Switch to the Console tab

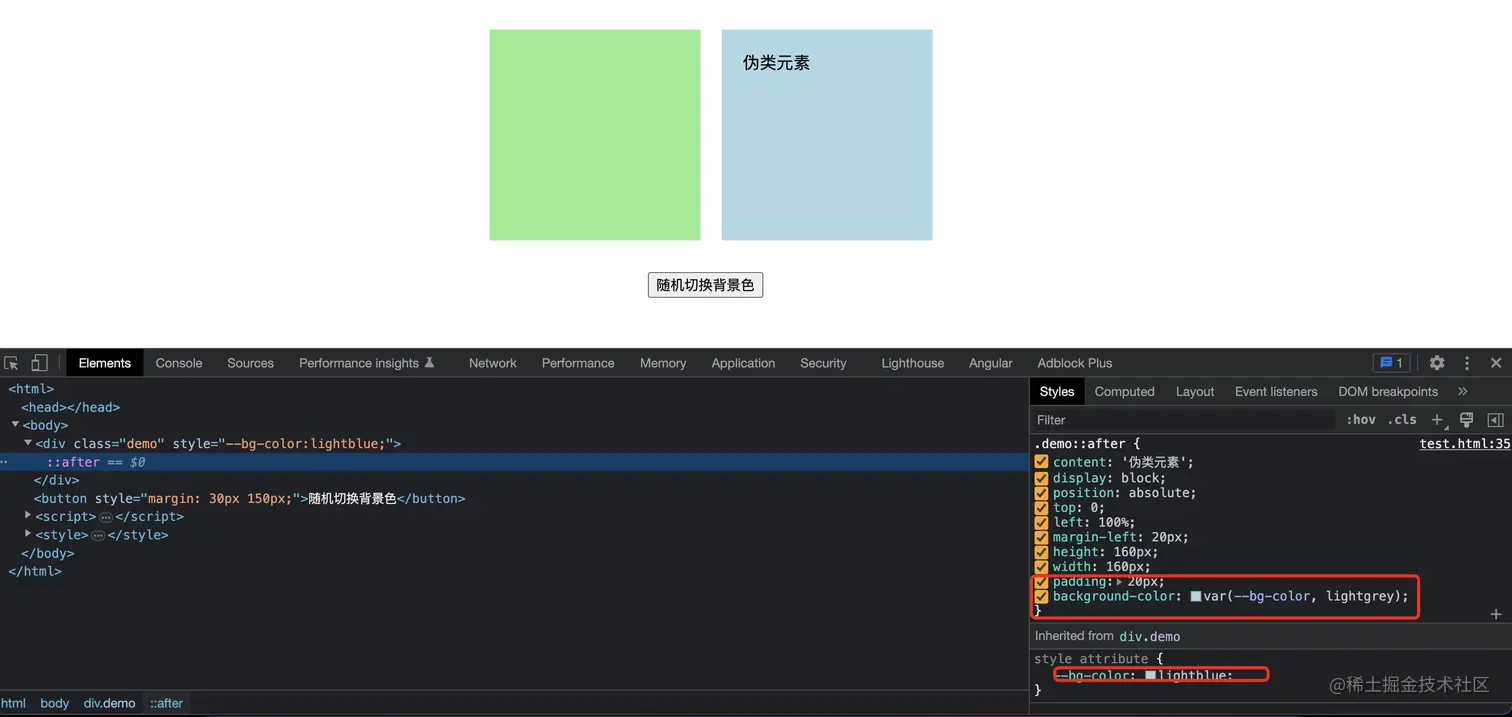coord(179,363)
